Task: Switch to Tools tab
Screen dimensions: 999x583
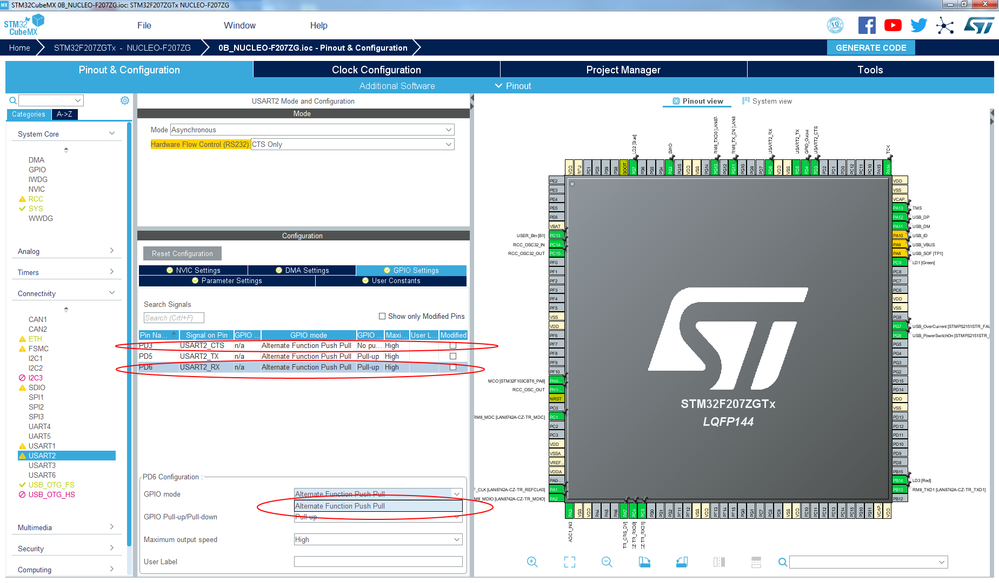Action: click(870, 69)
